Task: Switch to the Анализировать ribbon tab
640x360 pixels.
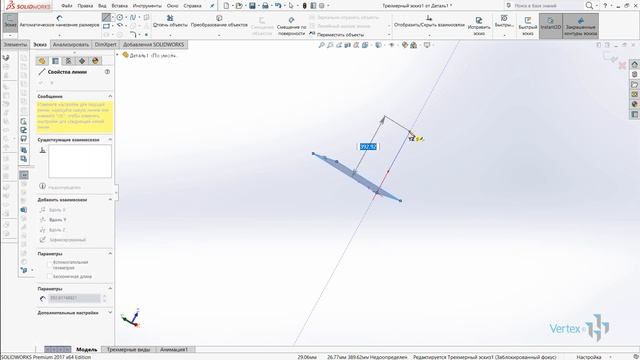Action: pyautogui.click(x=71, y=44)
